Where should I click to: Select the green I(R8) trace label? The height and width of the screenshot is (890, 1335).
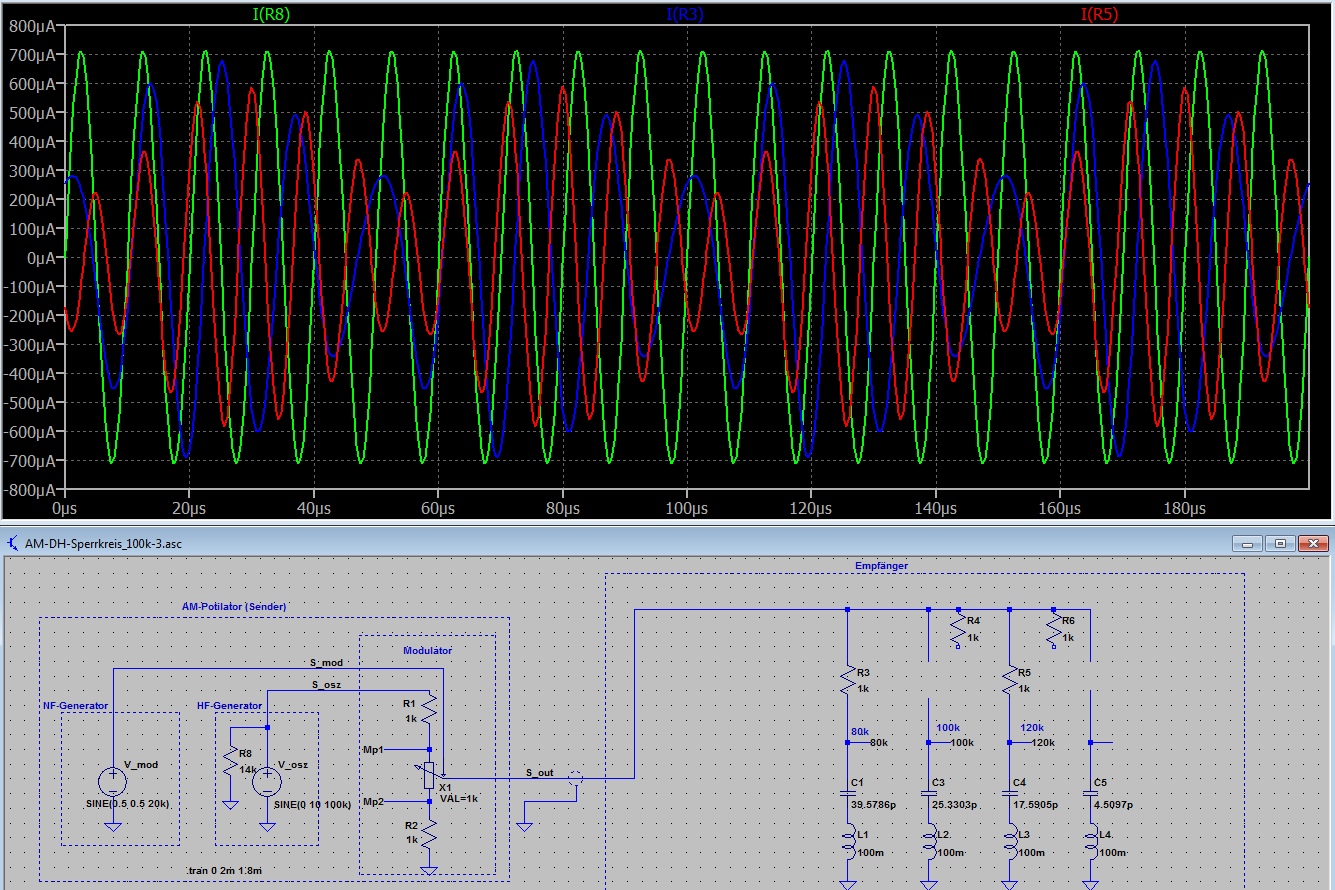[270, 14]
